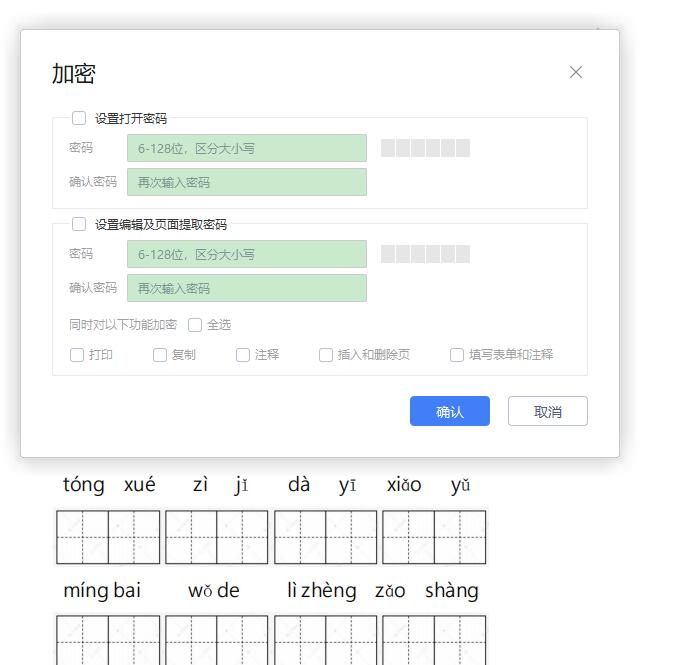Tick the 注释 permission checkbox
Image resolution: width=679 pixels, height=665 pixels.
(243, 355)
